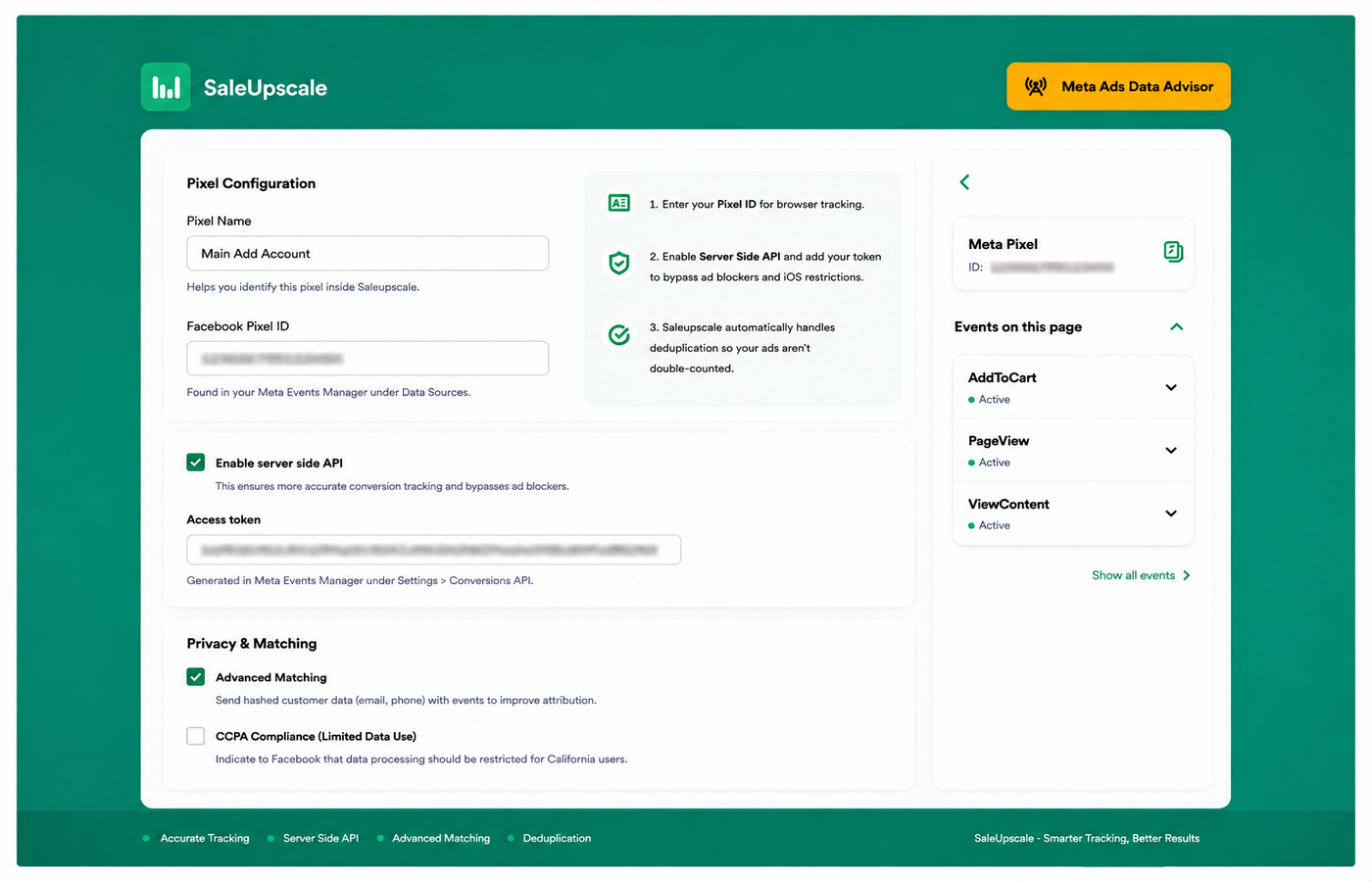Click the Server Side API footer item
Image resolution: width=1372 pixels, height=882 pixels.
tap(320, 838)
